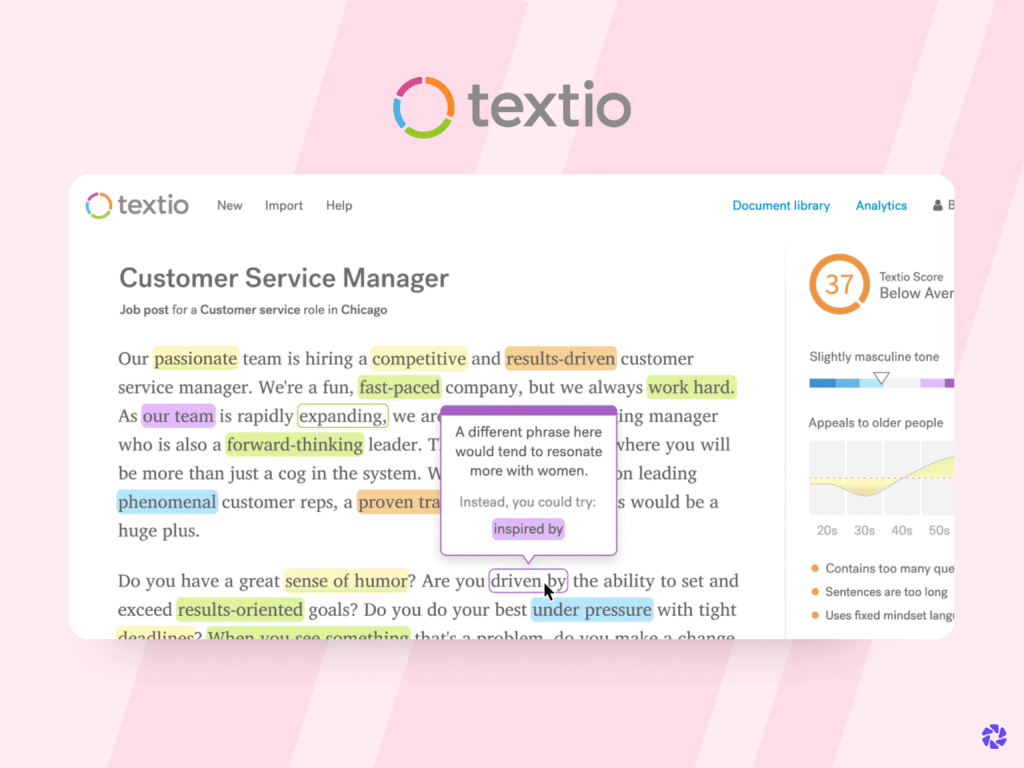Select the 'passionate' yellow highlight

tap(195, 359)
